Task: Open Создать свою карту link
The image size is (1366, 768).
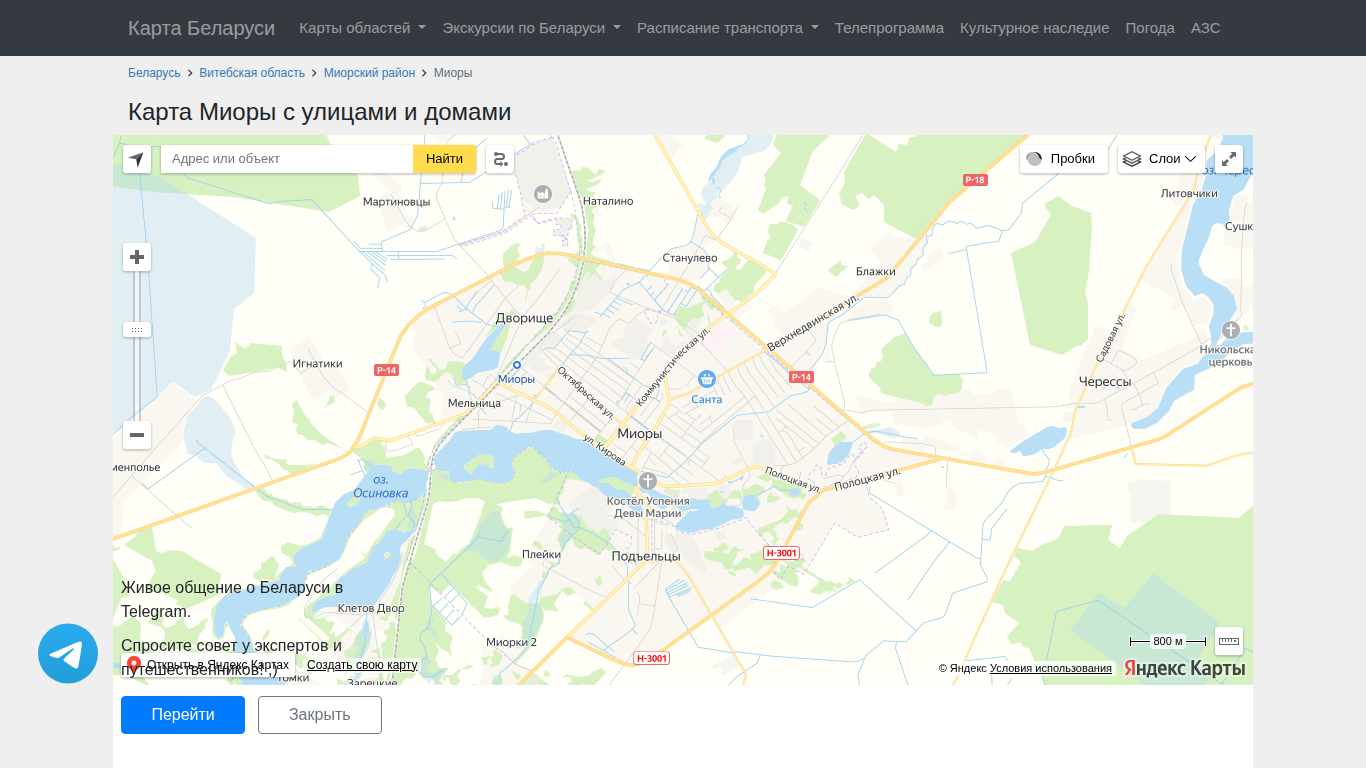Action: click(362, 665)
